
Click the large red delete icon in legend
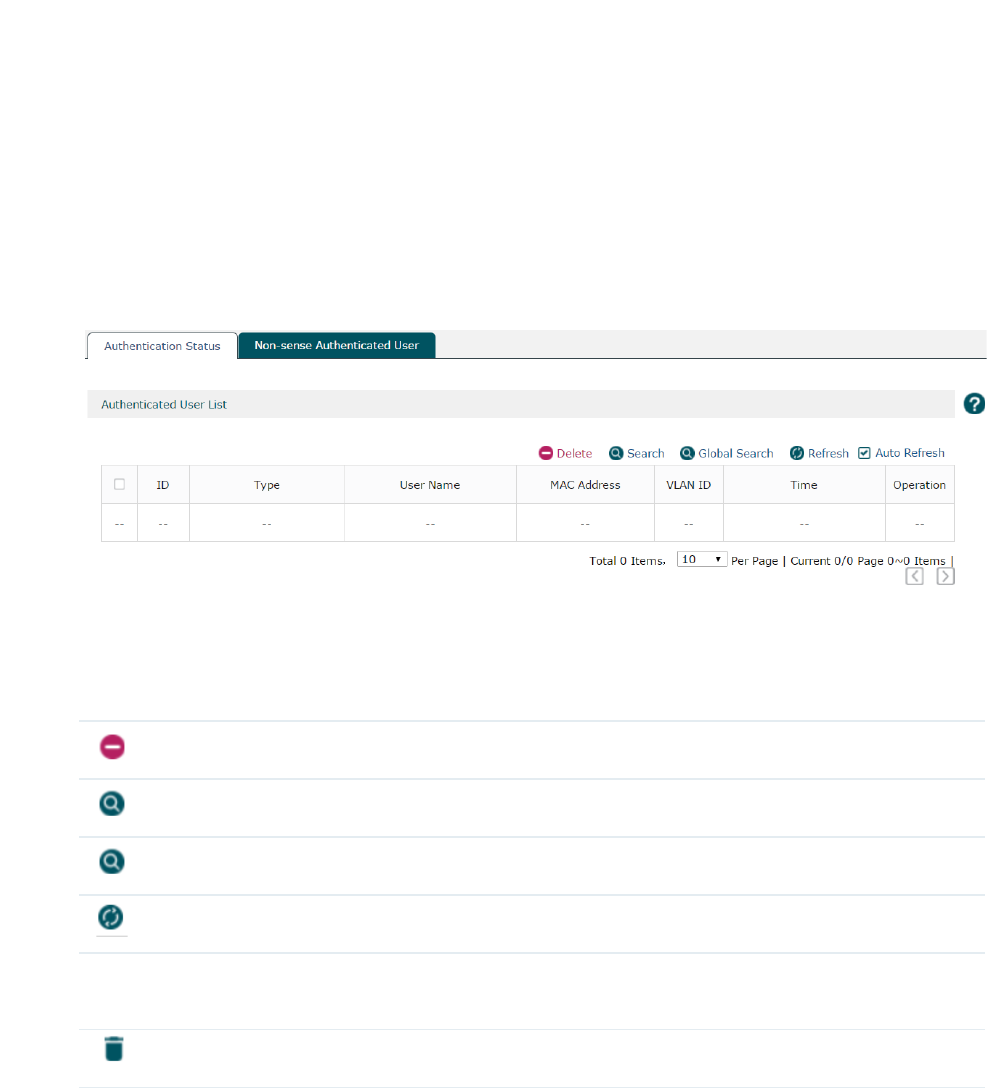pos(112,747)
